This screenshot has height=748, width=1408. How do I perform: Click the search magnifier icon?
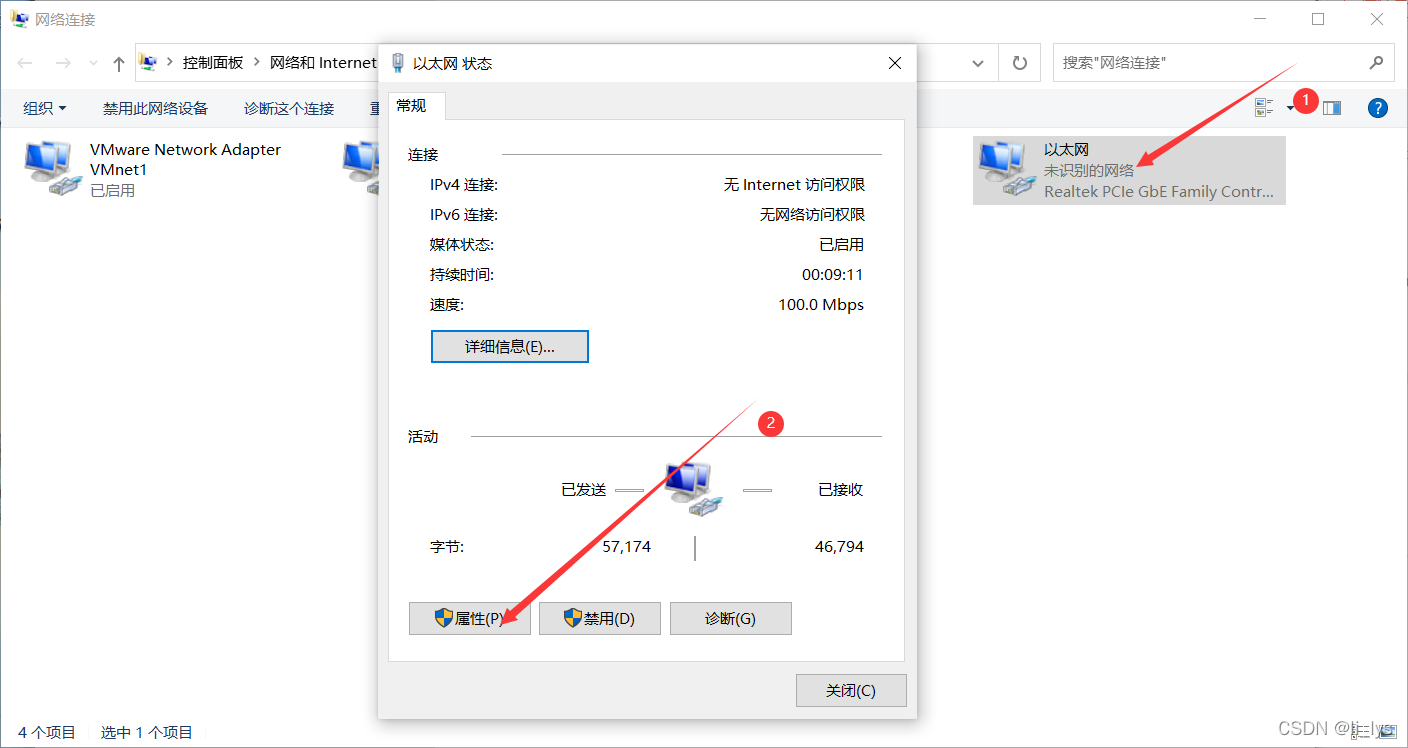pos(1376,62)
